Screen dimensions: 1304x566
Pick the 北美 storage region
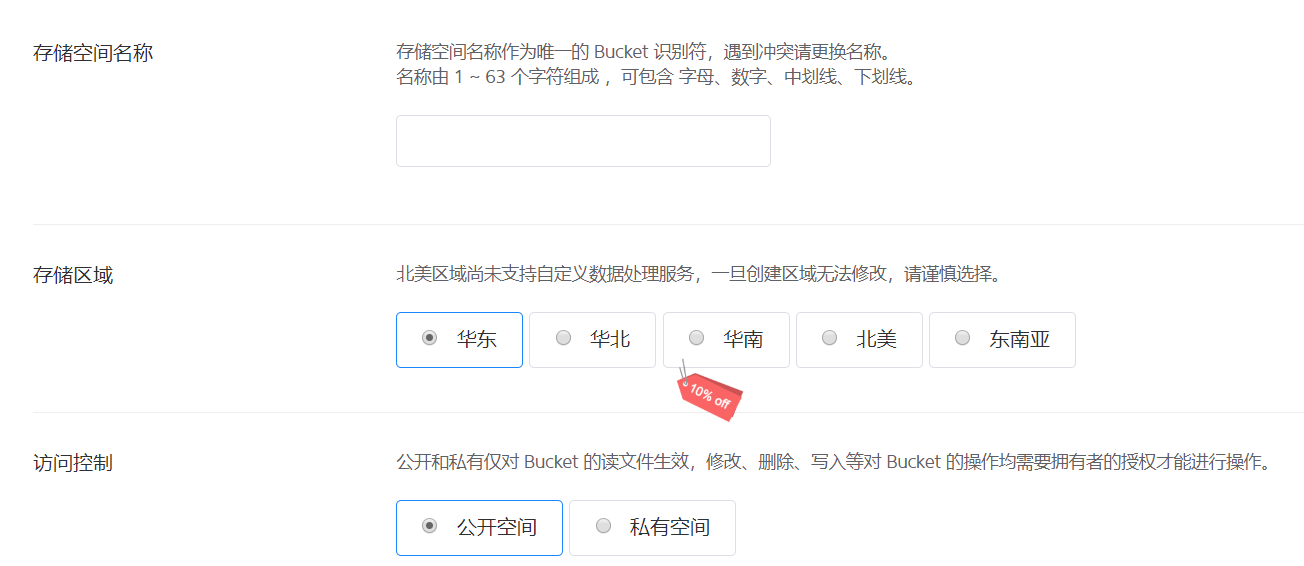(x=859, y=340)
